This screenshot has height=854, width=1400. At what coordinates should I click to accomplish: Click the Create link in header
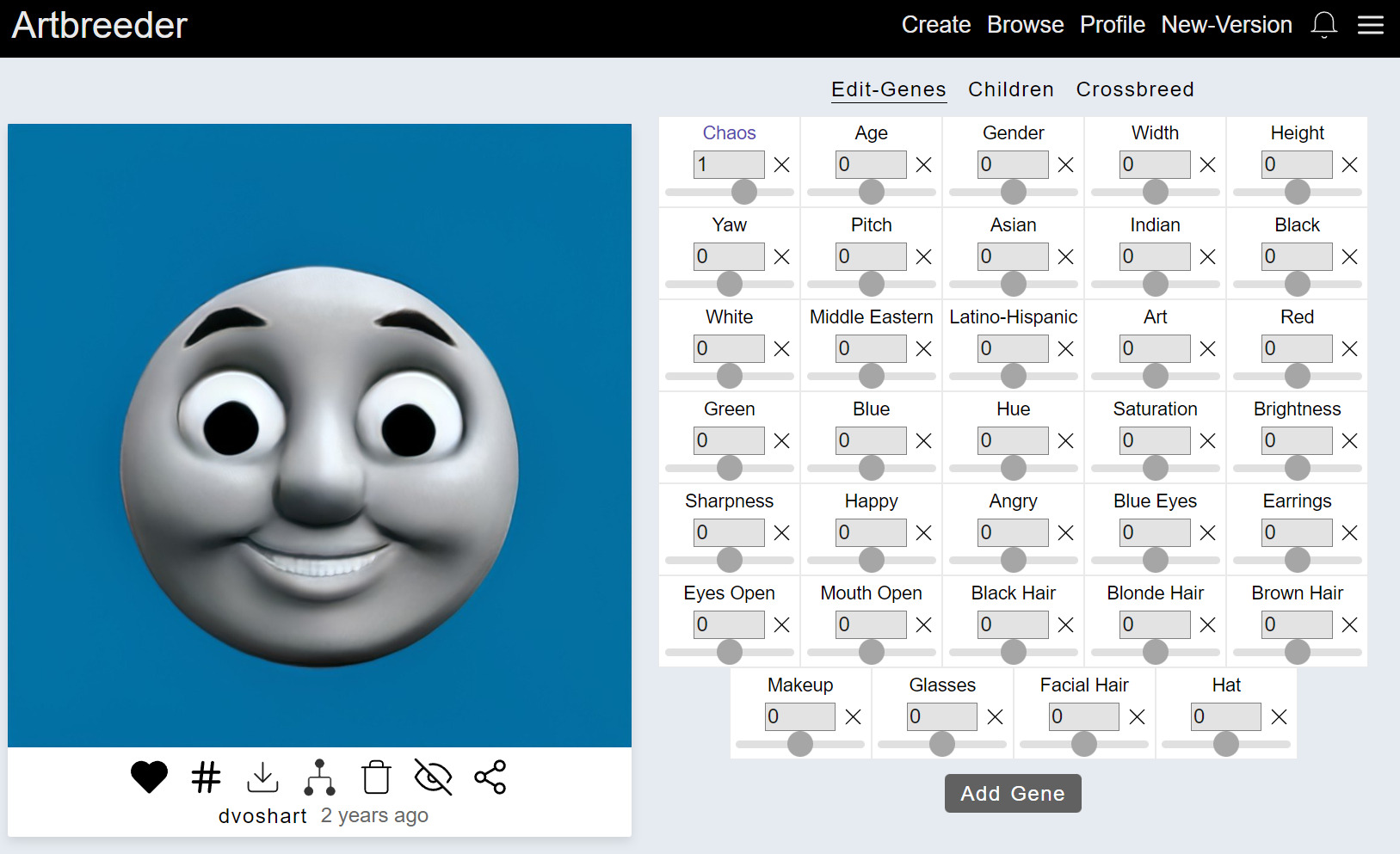coord(935,25)
